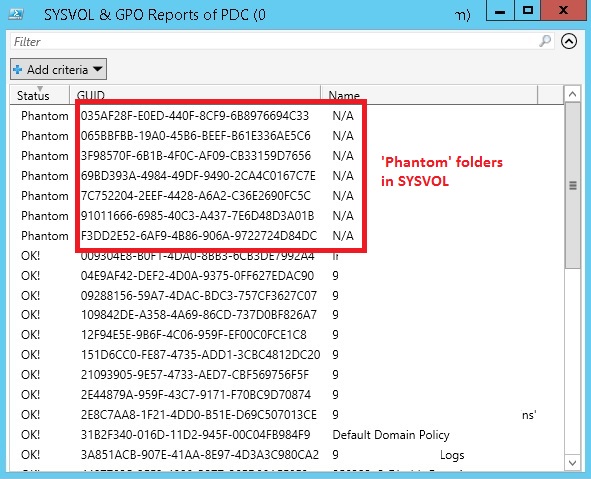This screenshot has height=479, width=591.
Task: Select row with GUID F3DD2E52-6AF9-4B86-906A-9722724D84DC
Action: pos(286,236)
